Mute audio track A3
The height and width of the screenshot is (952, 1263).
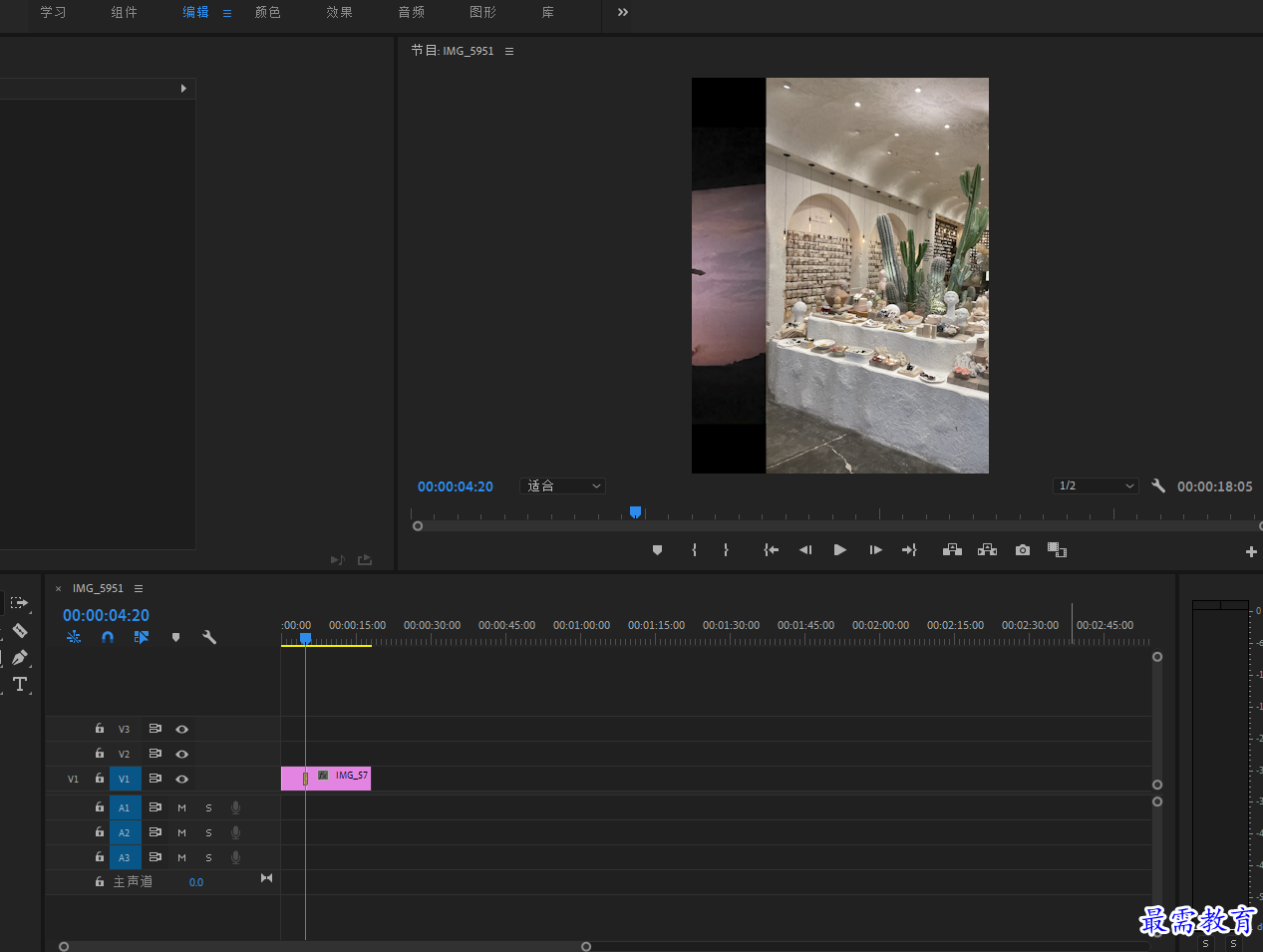click(x=181, y=857)
